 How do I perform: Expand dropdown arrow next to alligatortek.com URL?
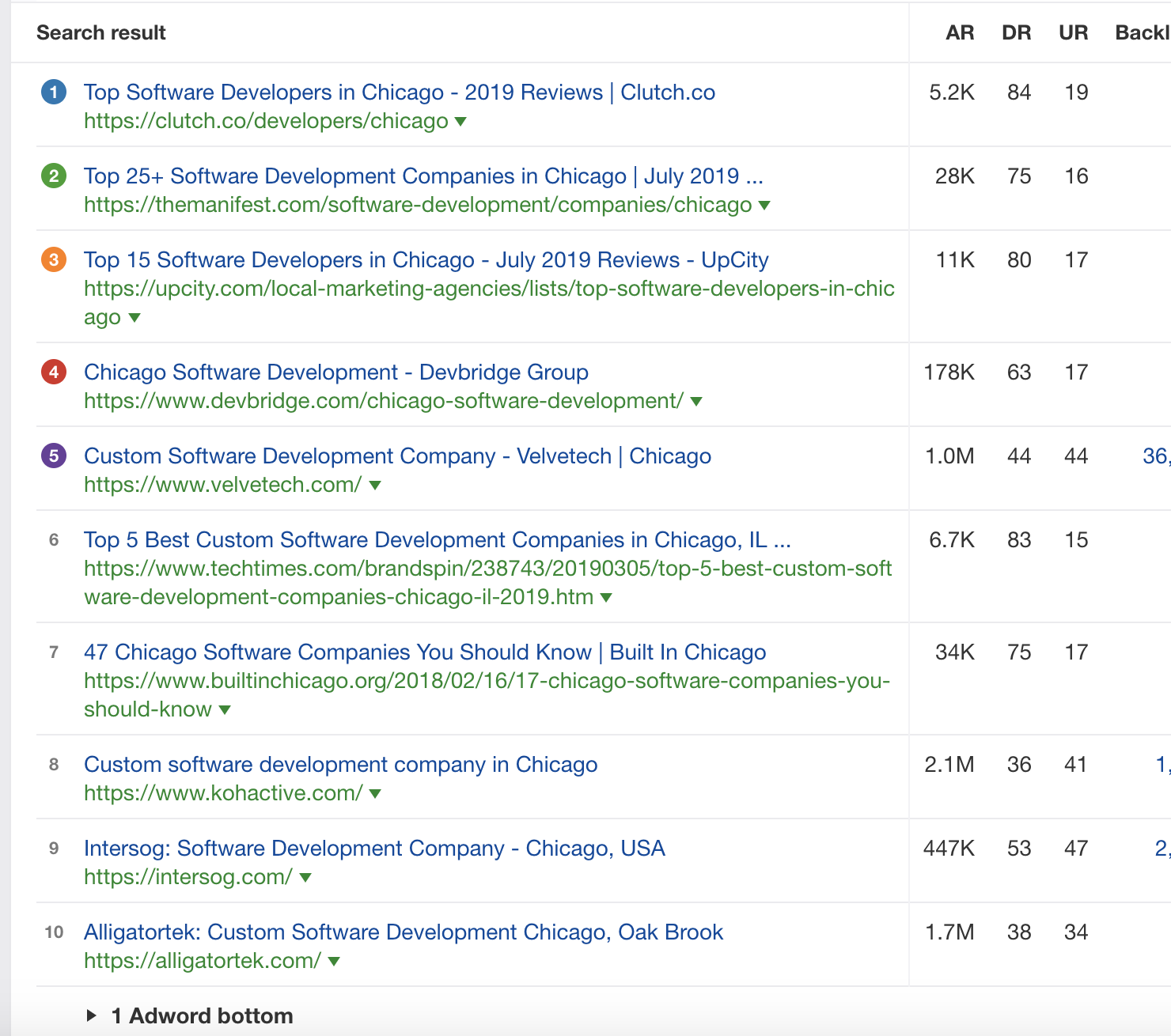click(x=334, y=962)
